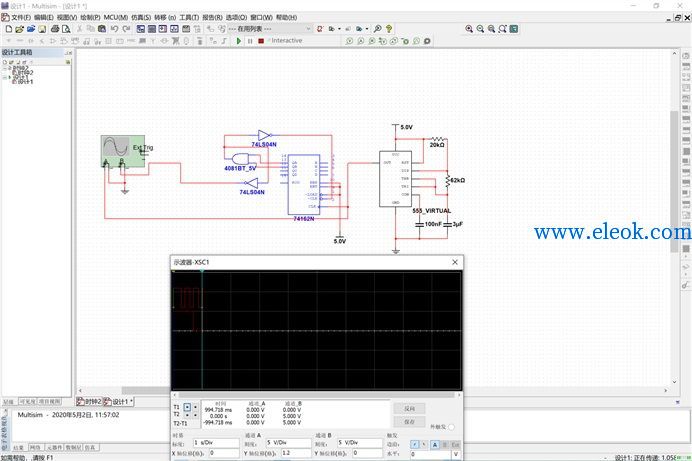Start the simulation with green Run arrow
The height and width of the screenshot is (461, 692).
238,41
